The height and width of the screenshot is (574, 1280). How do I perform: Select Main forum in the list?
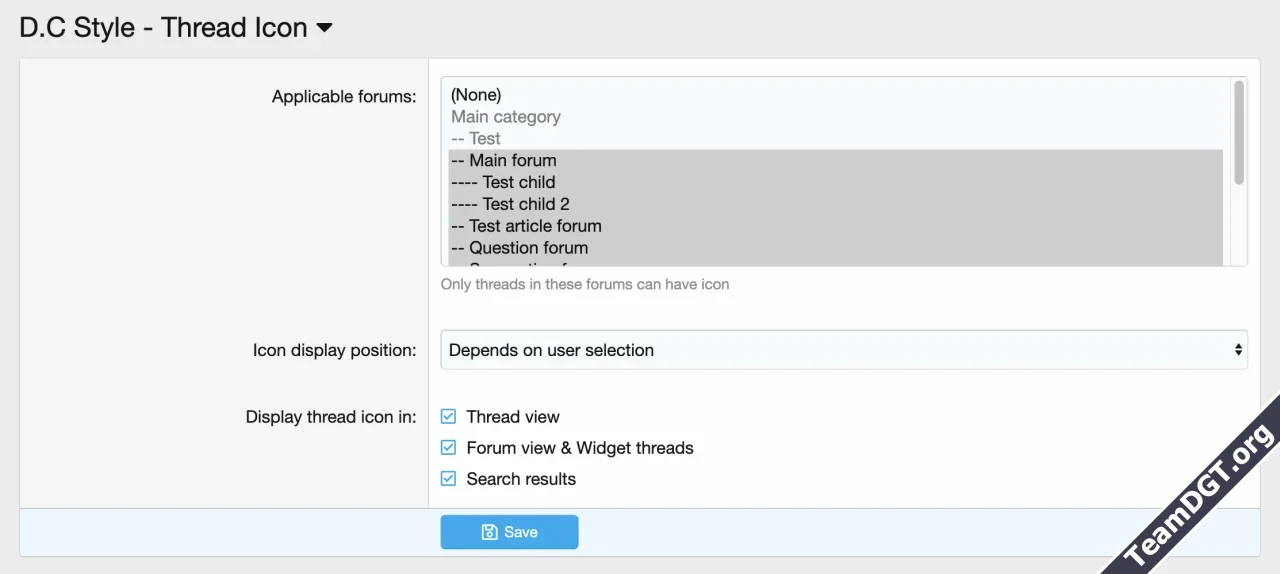pyautogui.click(x=504, y=160)
